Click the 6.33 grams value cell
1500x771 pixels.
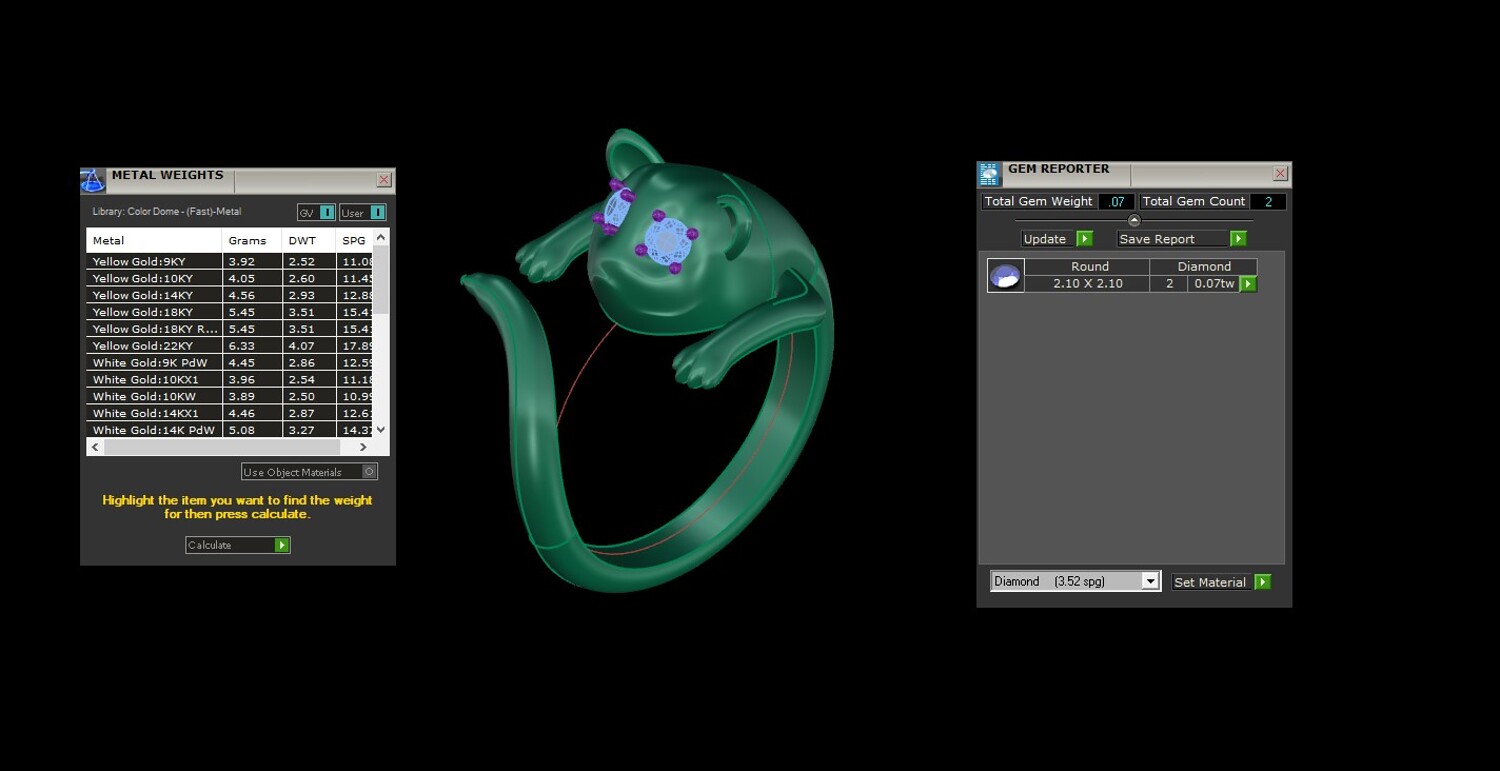pyautogui.click(x=252, y=346)
